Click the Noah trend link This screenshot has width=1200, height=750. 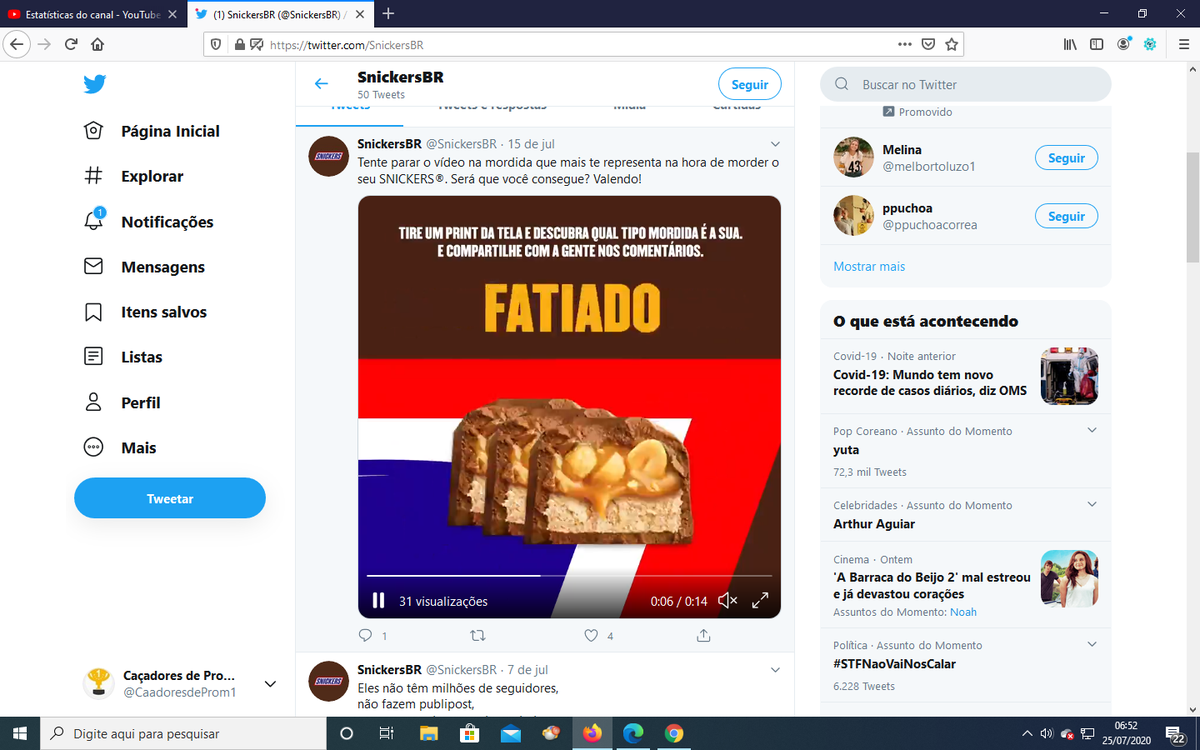pos(963,612)
